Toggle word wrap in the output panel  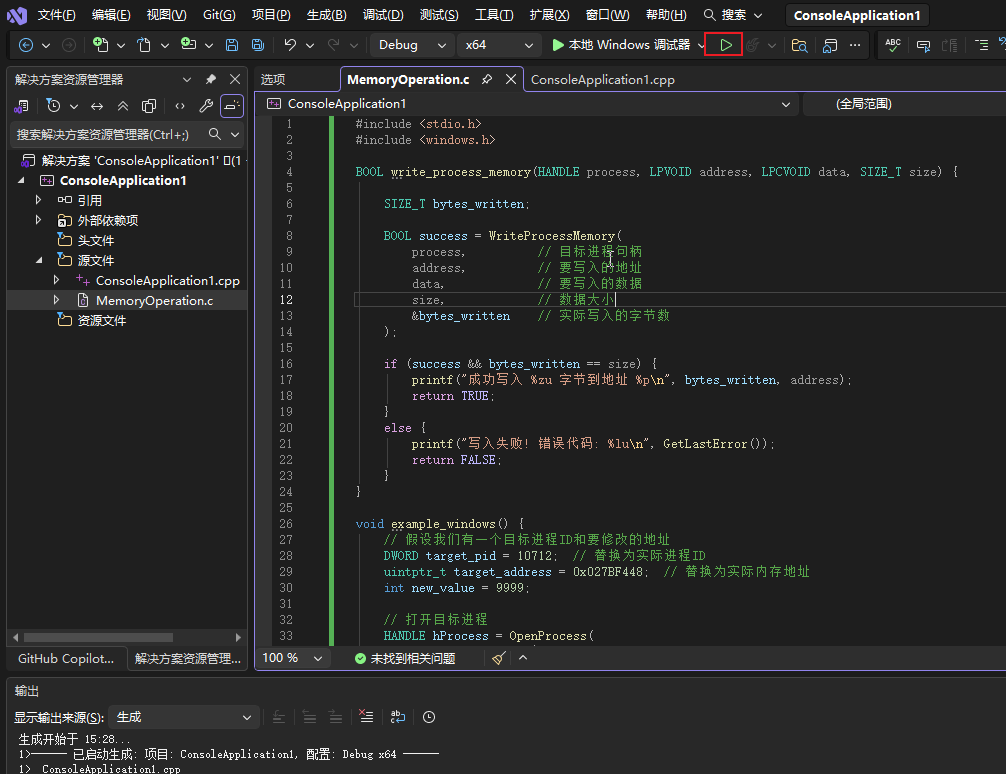coord(398,717)
